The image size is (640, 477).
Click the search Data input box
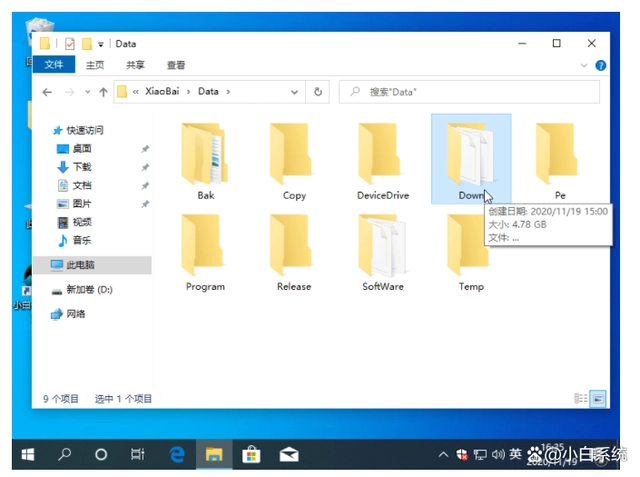[x=469, y=92]
